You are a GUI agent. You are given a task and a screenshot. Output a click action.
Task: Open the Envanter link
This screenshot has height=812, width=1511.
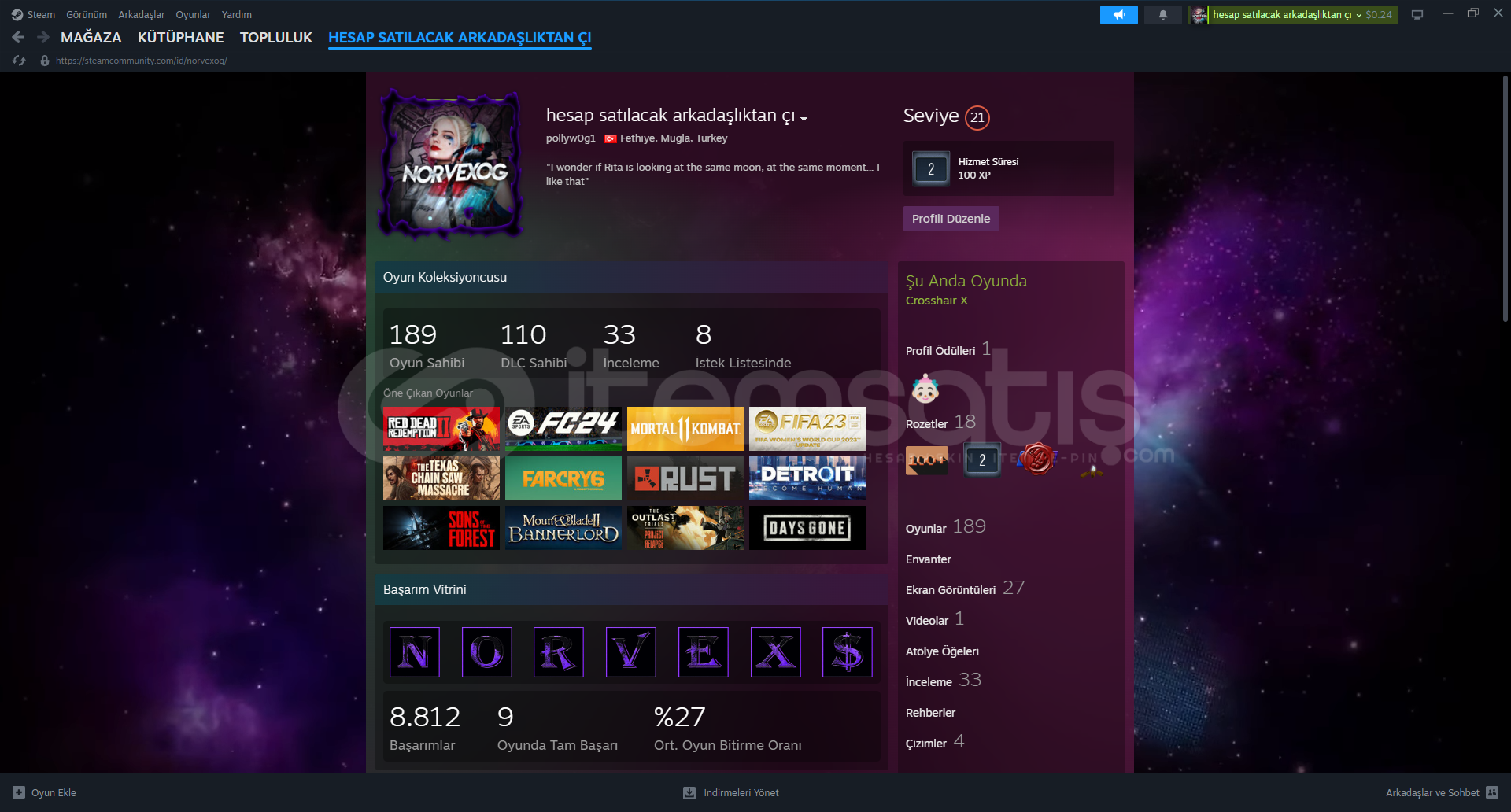pos(929,559)
